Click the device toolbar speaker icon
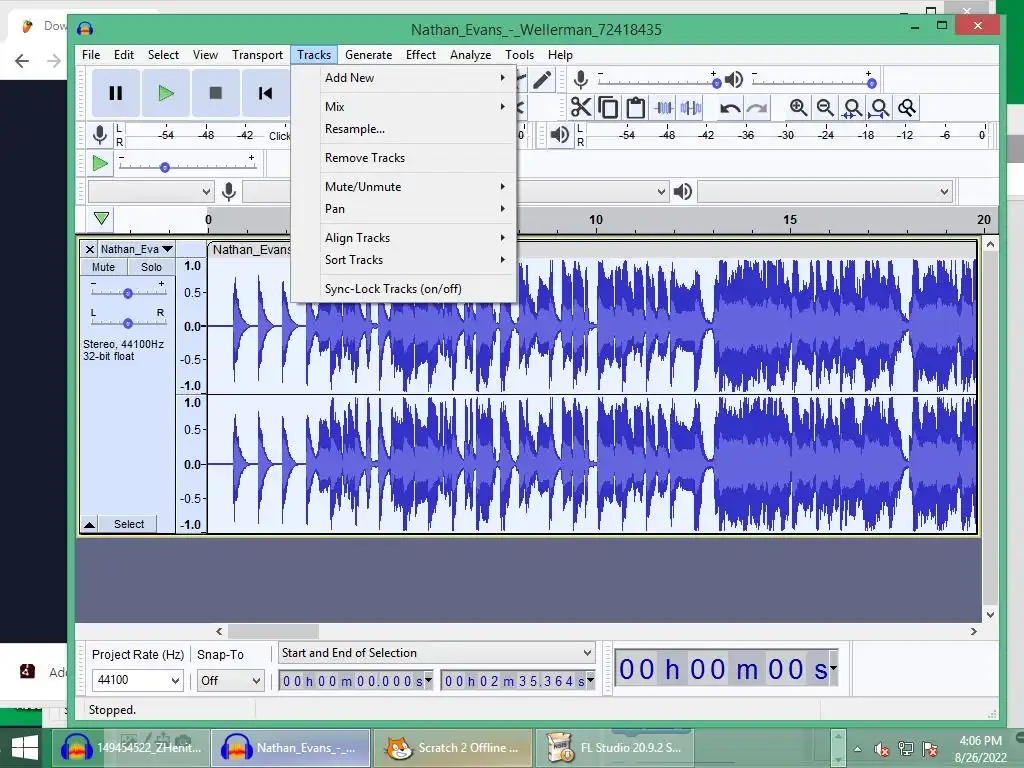Viewport: 1024px width, 768px height. (682, 191)
